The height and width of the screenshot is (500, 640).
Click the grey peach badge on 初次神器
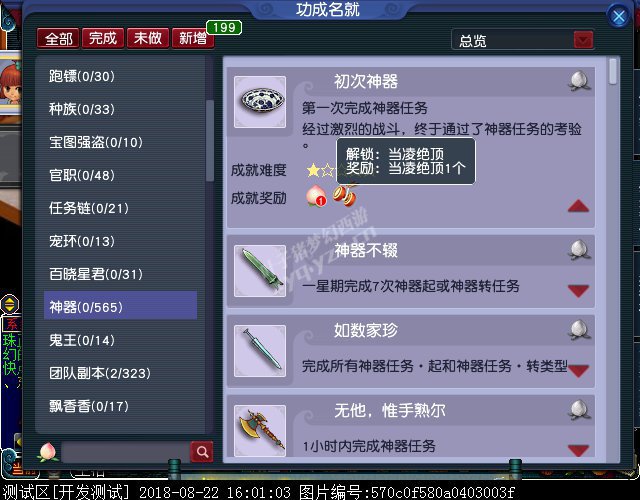point(579,80)
